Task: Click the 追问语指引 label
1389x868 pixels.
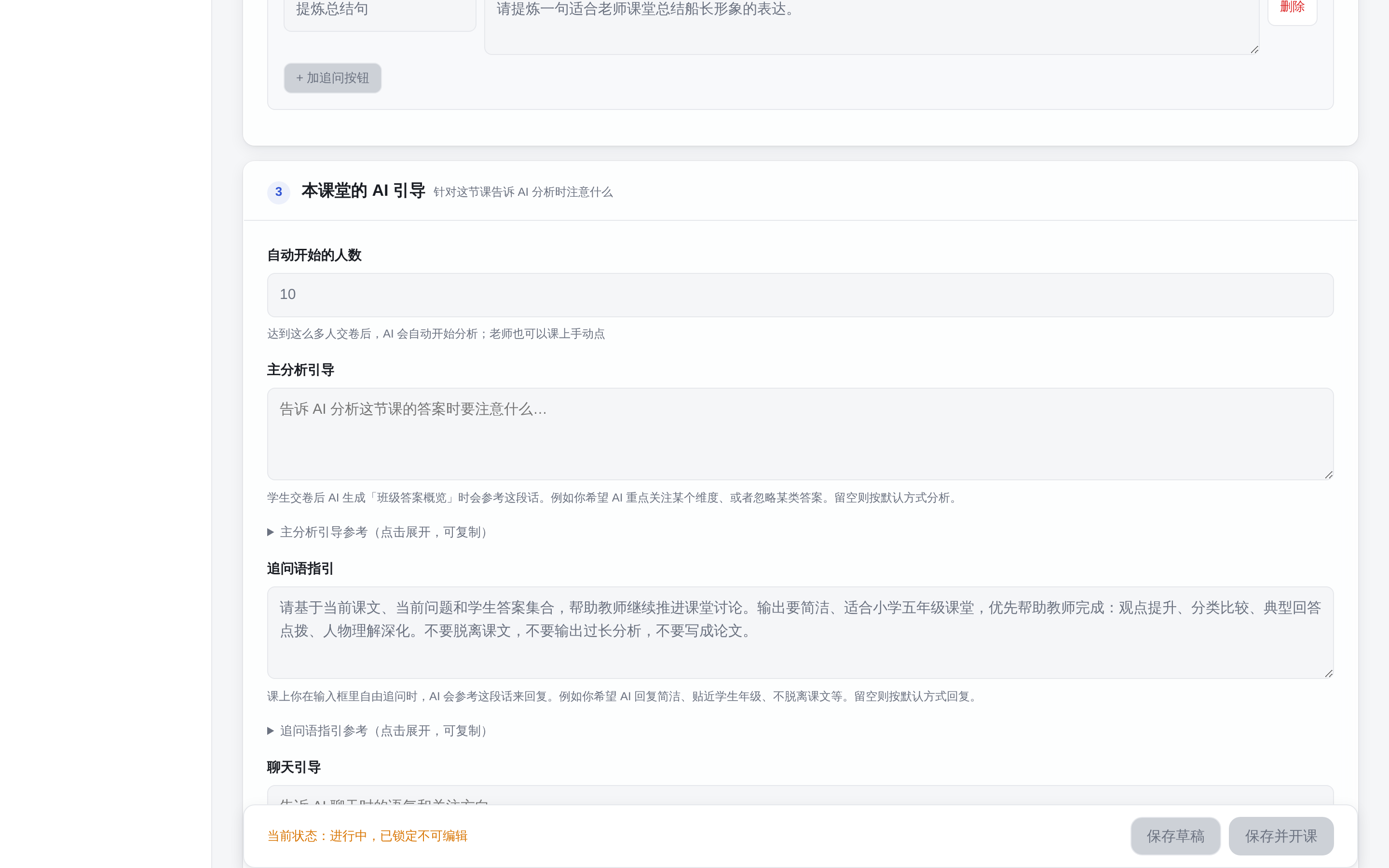Action: pyautogui.click(x=300, y=569)
